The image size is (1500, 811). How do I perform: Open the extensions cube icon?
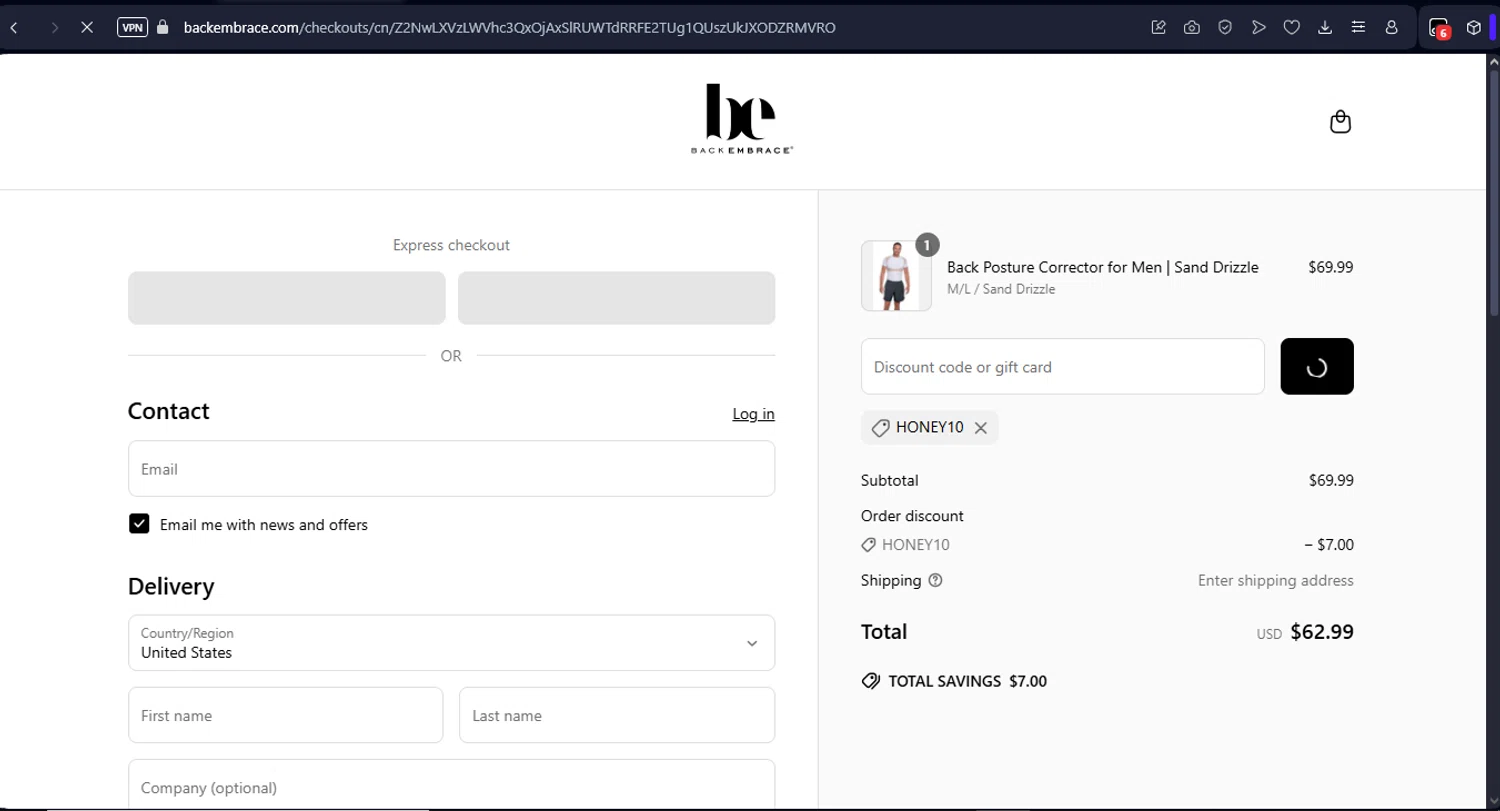(x=1473, y=28)
